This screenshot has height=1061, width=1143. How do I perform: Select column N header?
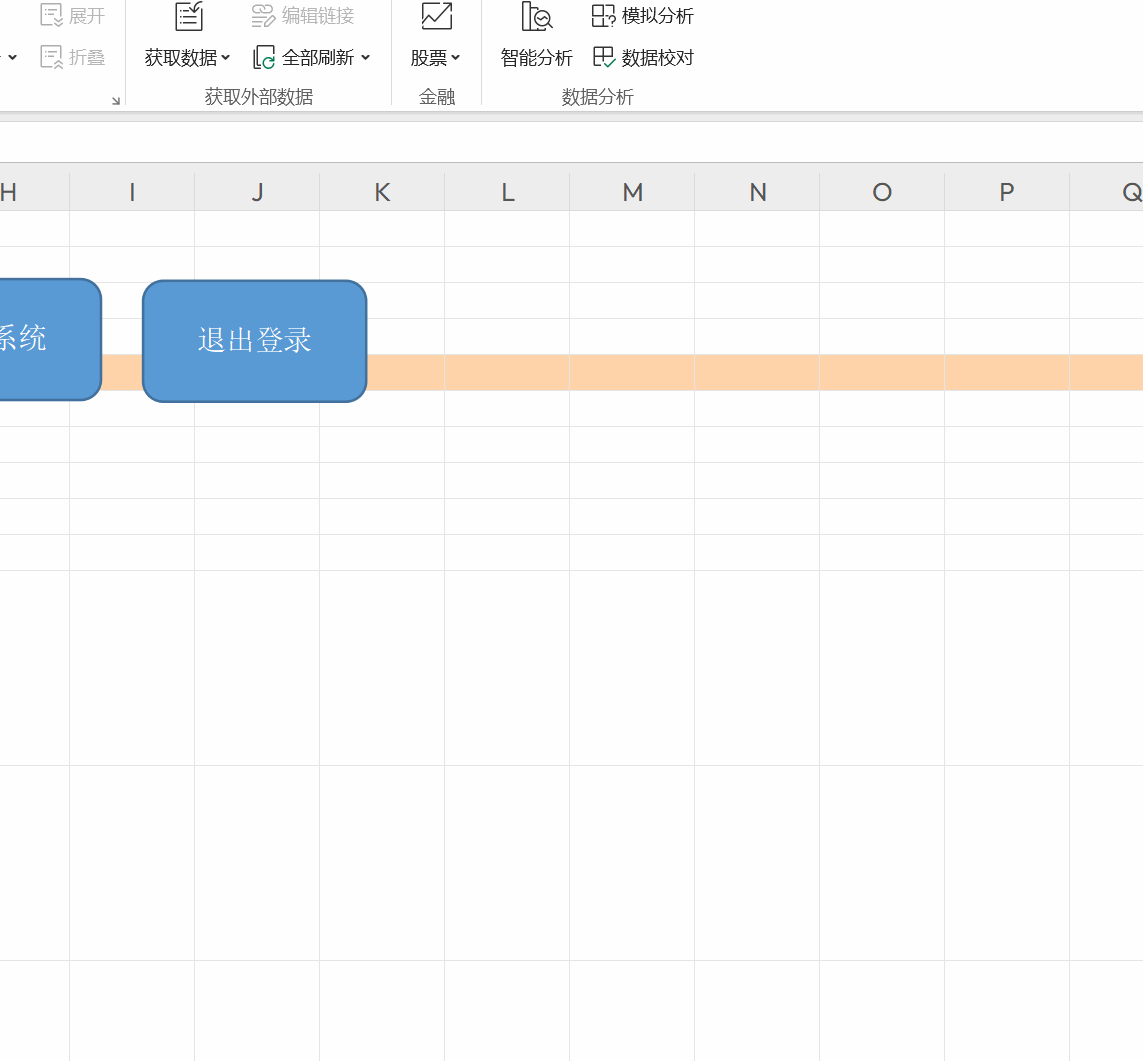point(757,192)
